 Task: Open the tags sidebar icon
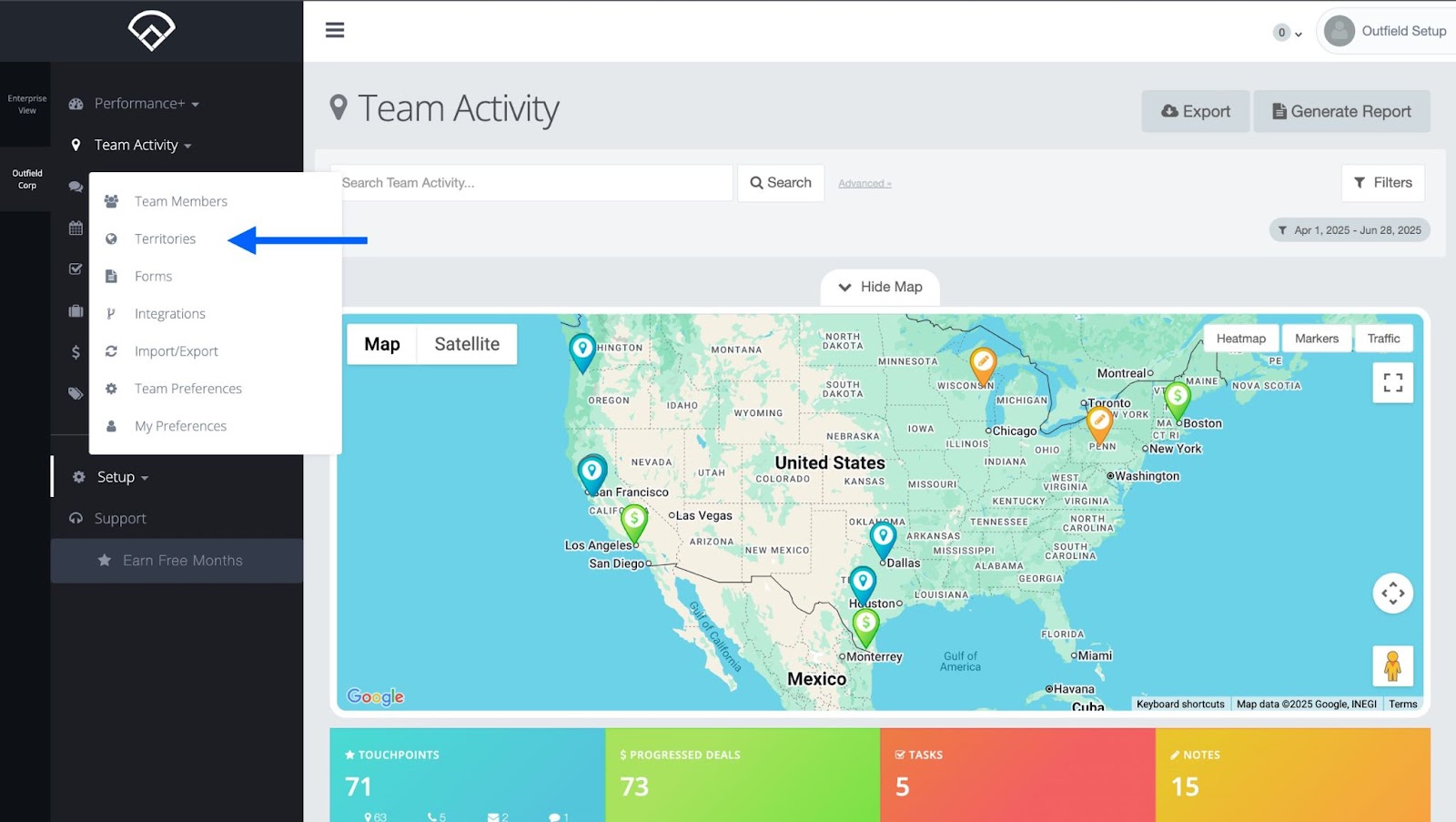pos(76,393)
